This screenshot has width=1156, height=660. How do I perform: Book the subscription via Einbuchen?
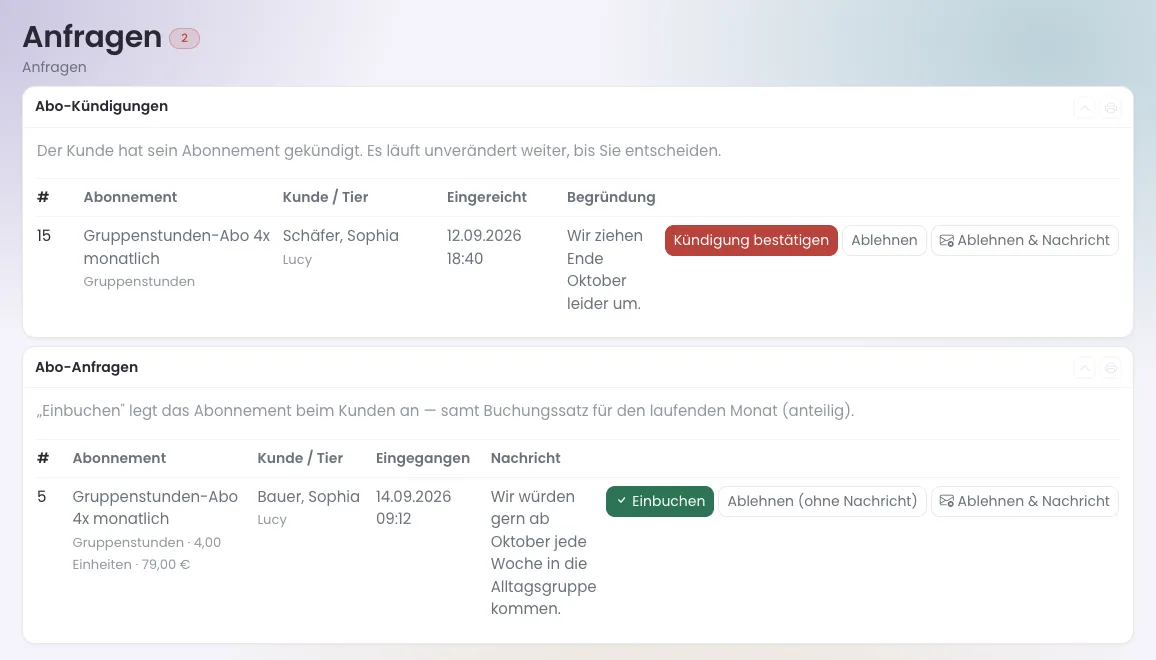660,501
